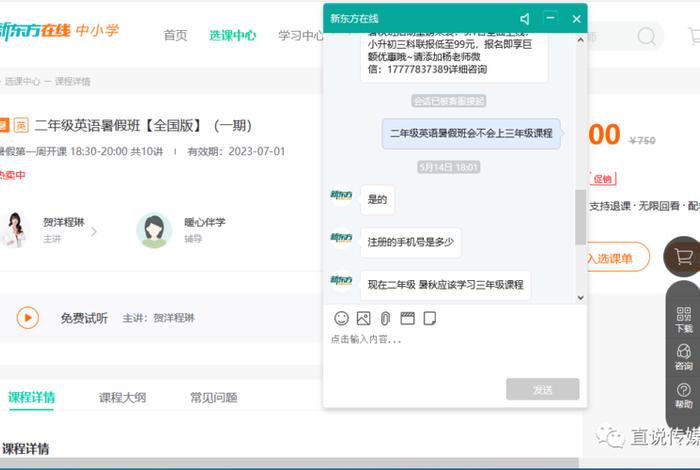Click the 暖心伴学 tutor avatar

click(154, 230)
